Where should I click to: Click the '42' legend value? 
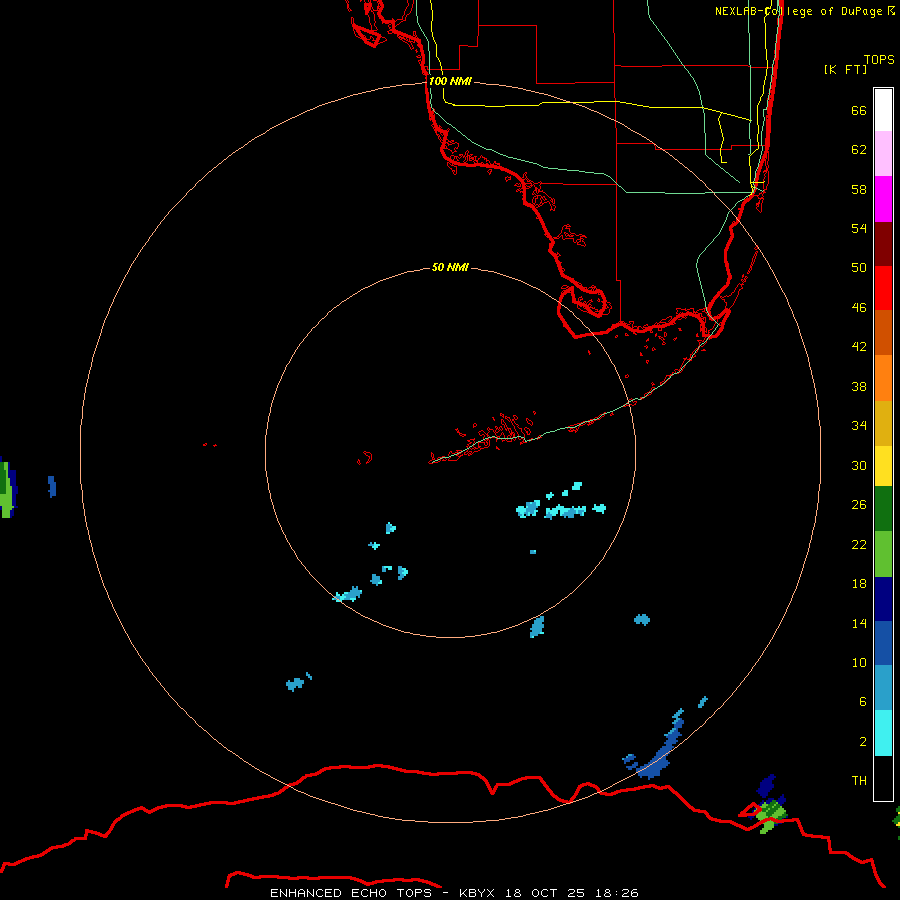pyautogui.click(x=859, y=346)
